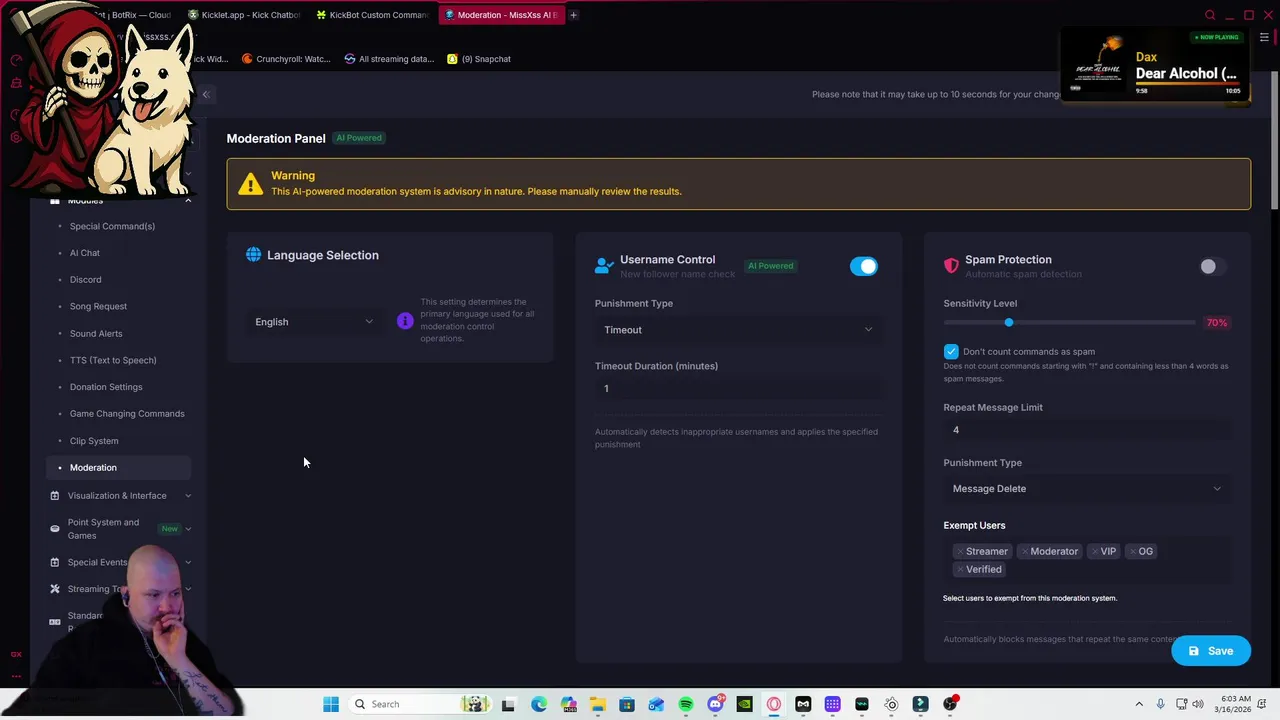Remove the Streamer exempt user tag
The width and height of the screenshot is (1280, 720).
[x=960, y=551]
